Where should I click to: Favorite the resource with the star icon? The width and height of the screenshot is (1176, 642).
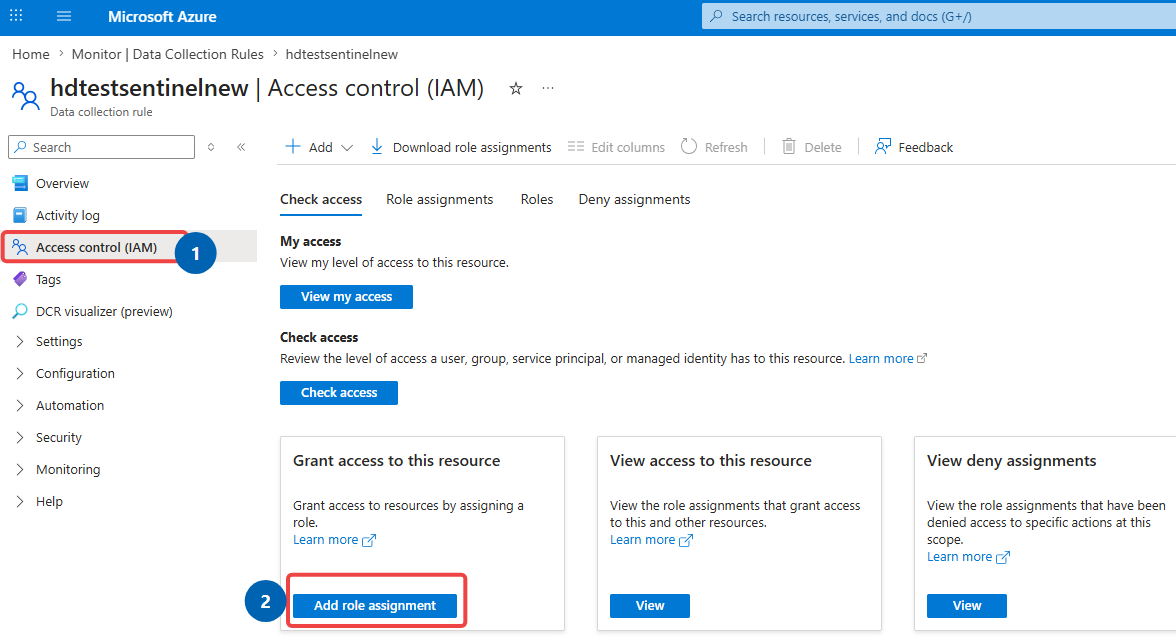[x=516, y=88]
